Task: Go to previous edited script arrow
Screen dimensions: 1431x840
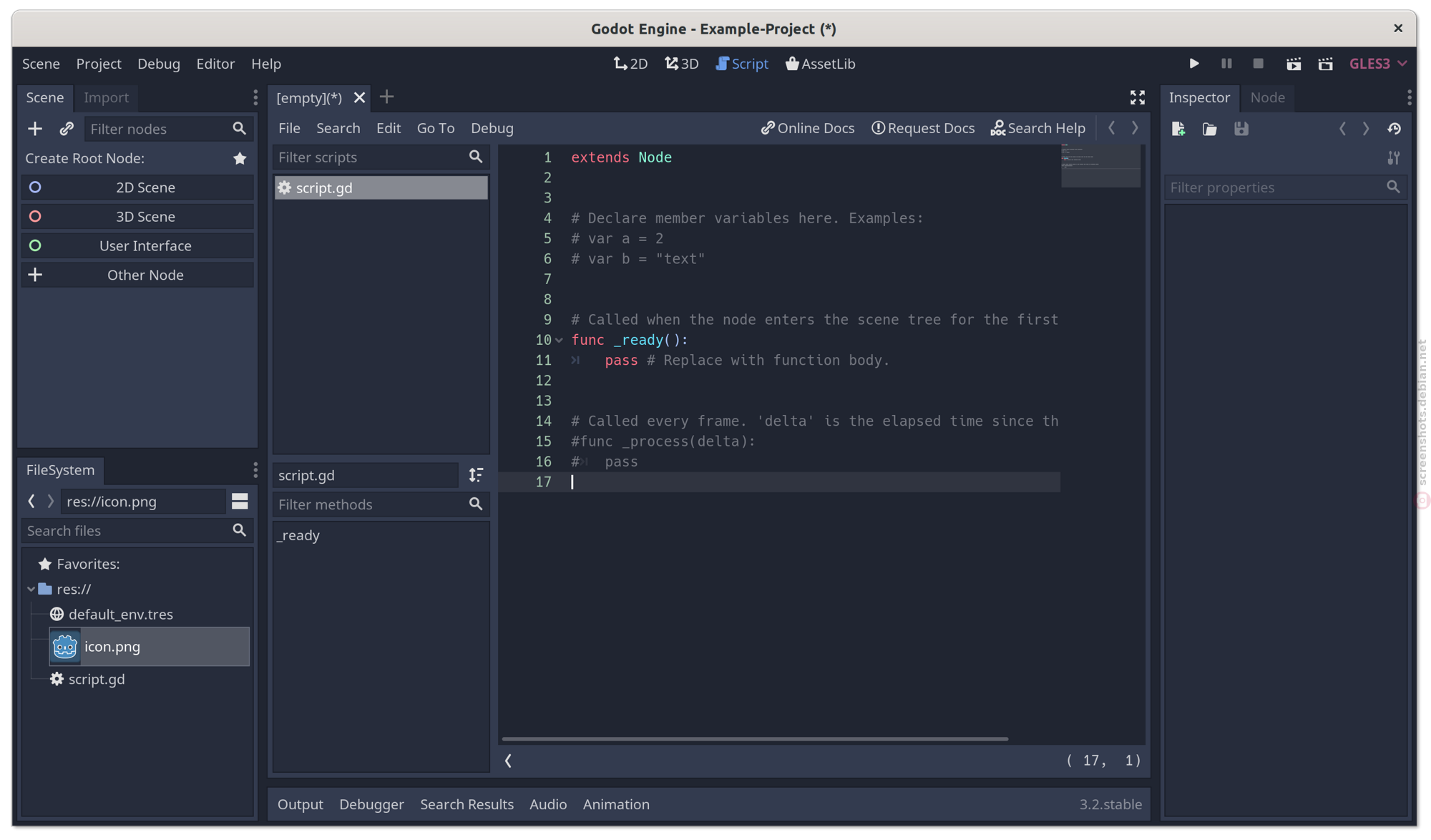Action: pyautogui.click(x=1111, y=128)
